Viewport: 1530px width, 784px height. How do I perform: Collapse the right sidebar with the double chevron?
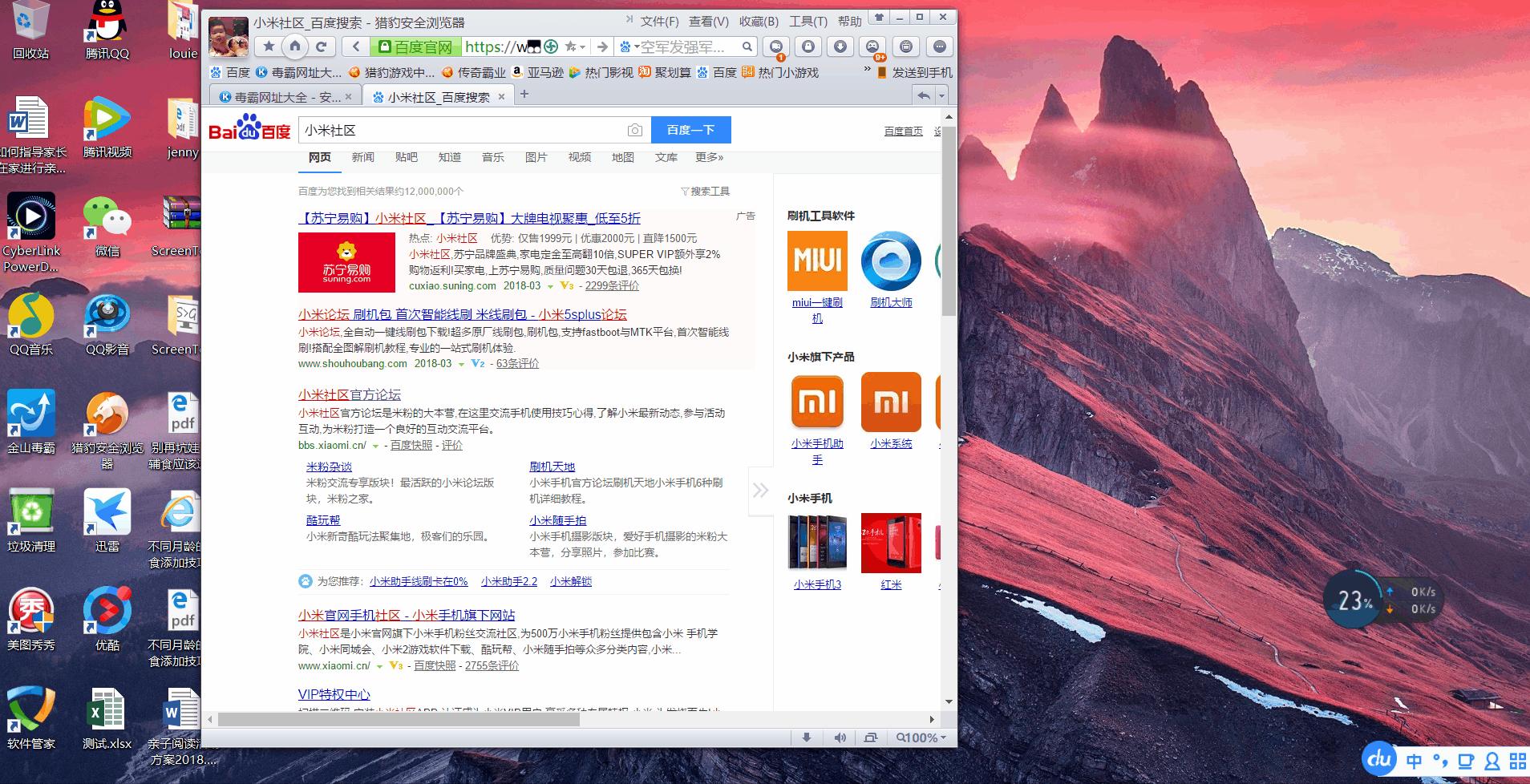point(760,490)
